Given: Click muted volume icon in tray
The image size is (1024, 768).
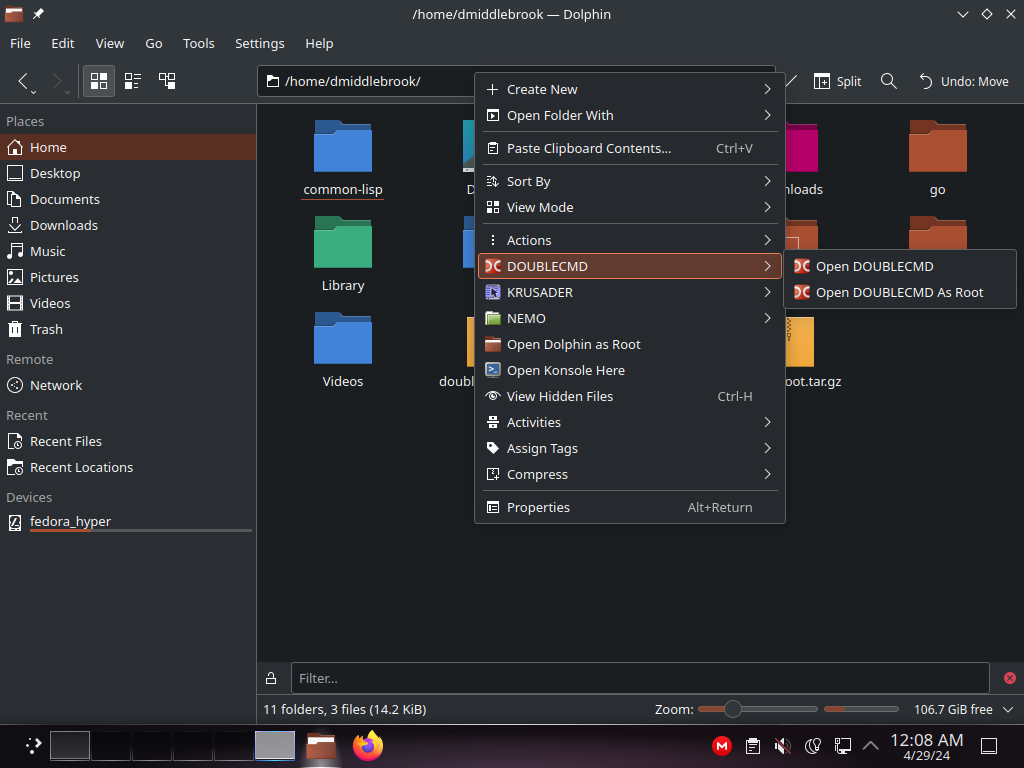Looking at the screenshot, I should (782, 746).
